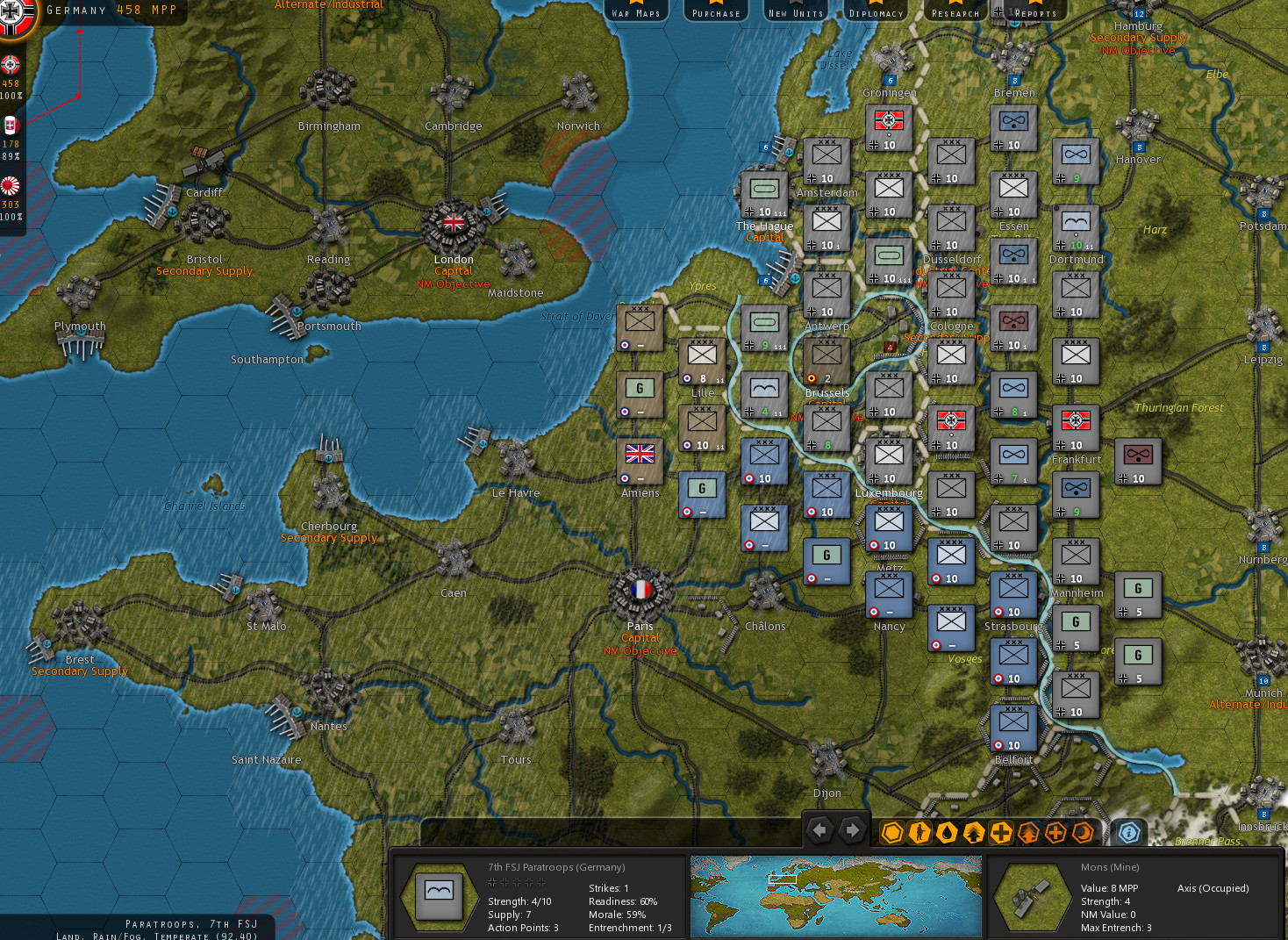Click the blue info icon near the minimap

(x=1128, y=832)
